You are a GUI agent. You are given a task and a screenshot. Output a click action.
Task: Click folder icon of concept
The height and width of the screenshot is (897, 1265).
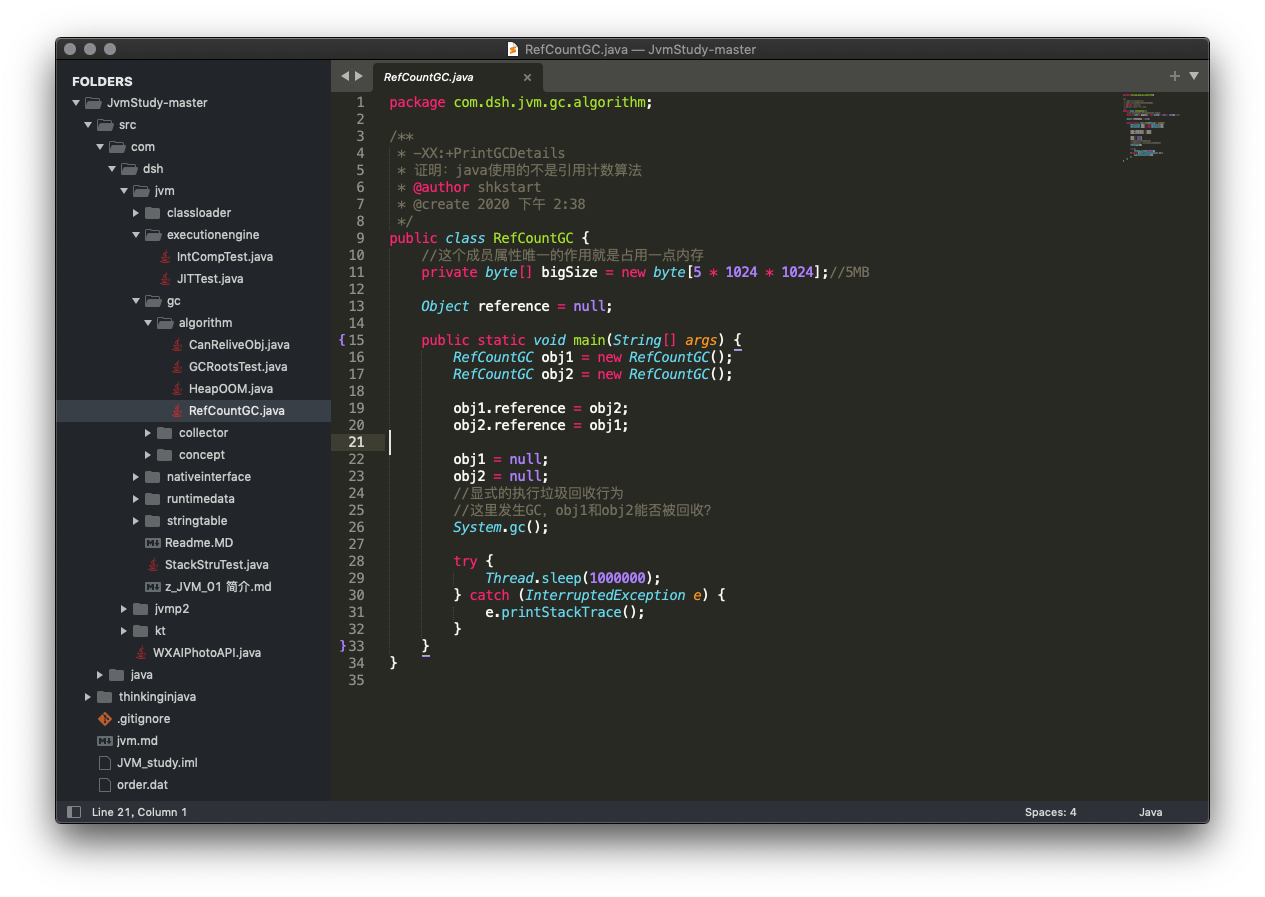[164, 455]
